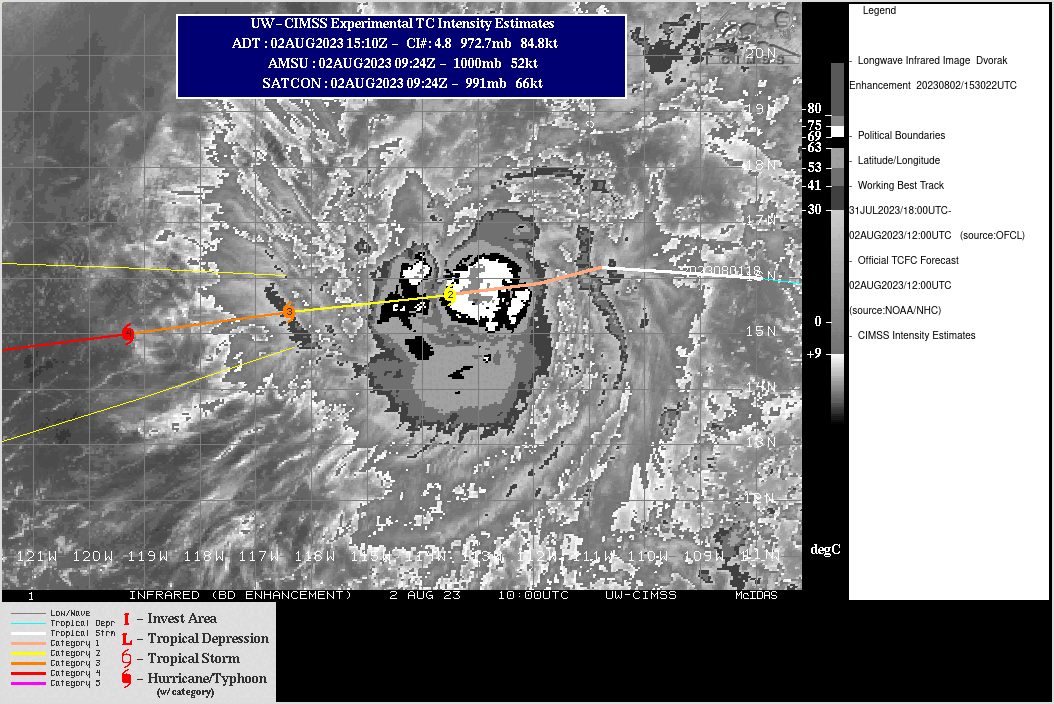Click the Tropical Storm symbol in key
The image size is (1054, 704).
coord(126,658)
